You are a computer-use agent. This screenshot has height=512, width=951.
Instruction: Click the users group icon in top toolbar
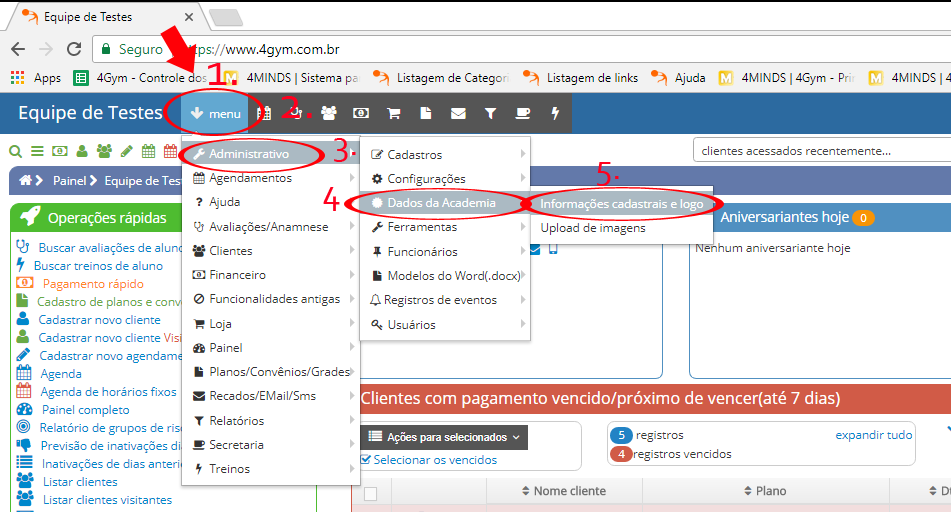tap(329, 113)
